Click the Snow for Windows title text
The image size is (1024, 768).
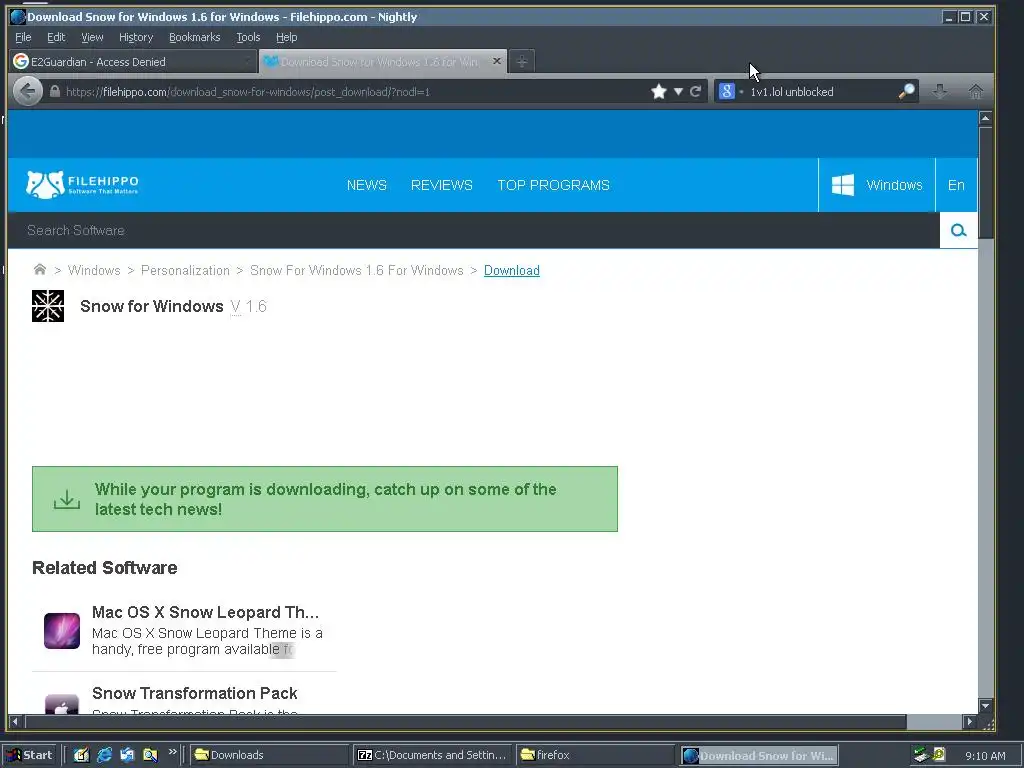[152, 306]
